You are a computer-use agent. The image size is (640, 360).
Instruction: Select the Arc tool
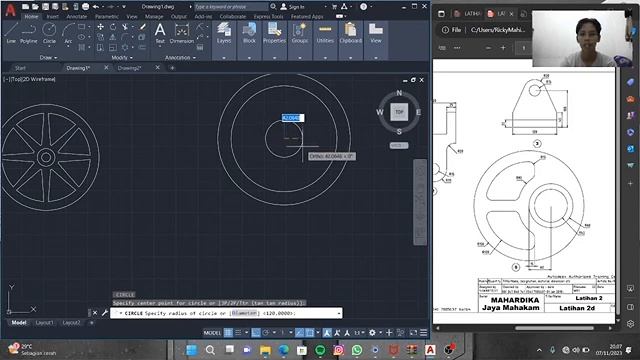tap(68, 33)
